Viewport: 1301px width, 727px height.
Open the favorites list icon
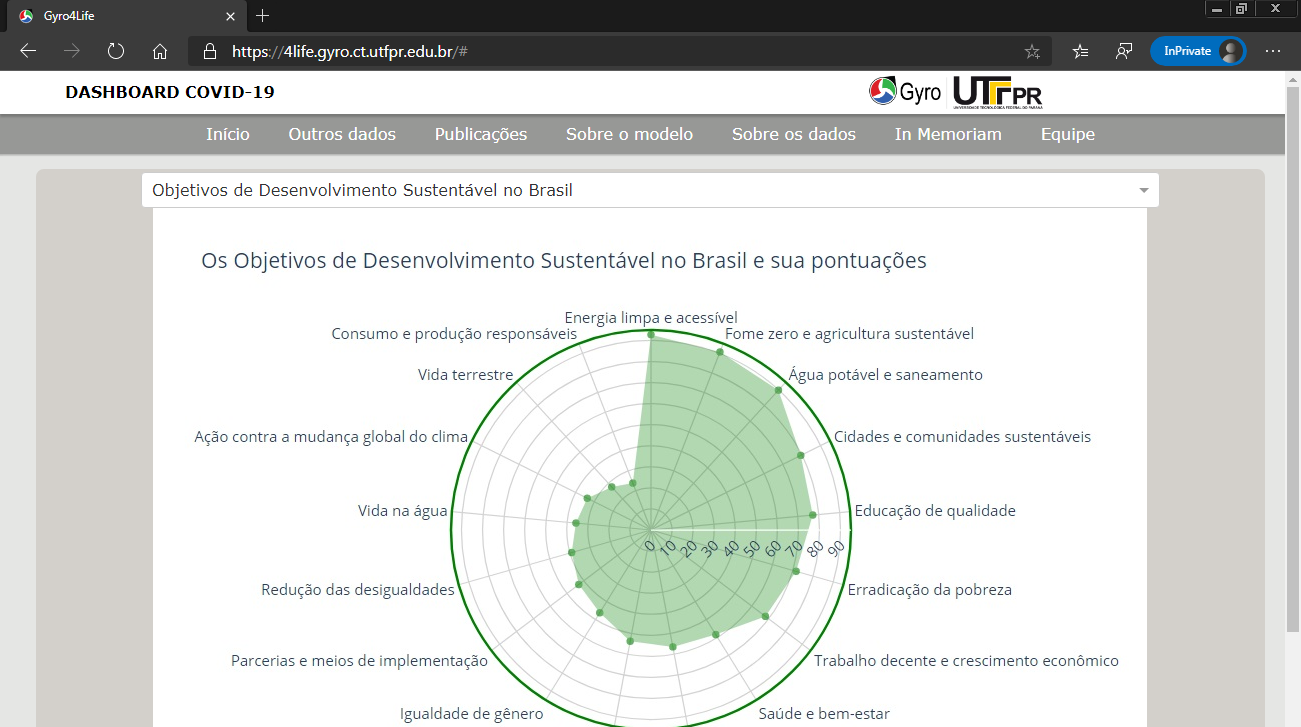point(1081,51)
